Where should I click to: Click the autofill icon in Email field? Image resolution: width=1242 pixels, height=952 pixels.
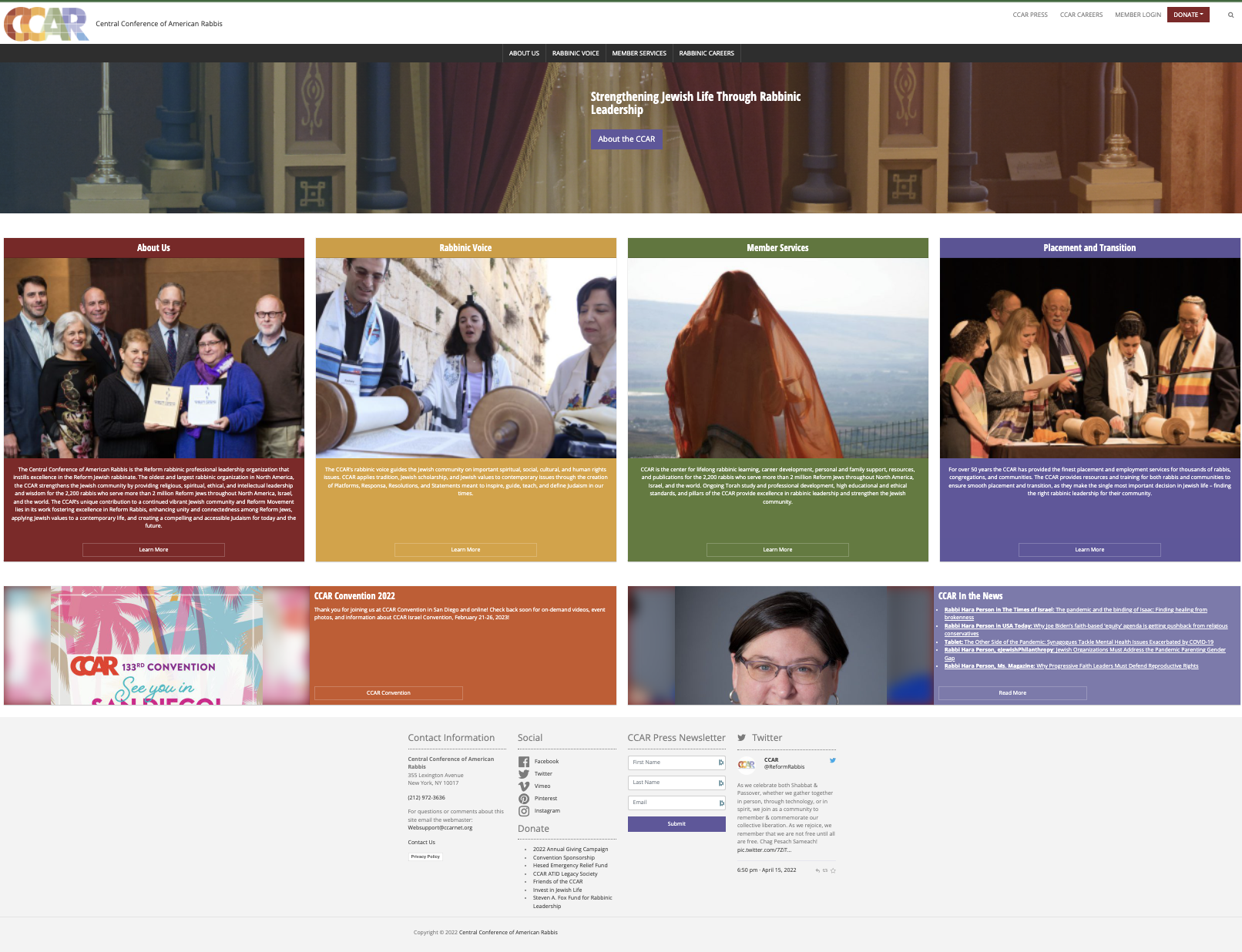point(721,803)
